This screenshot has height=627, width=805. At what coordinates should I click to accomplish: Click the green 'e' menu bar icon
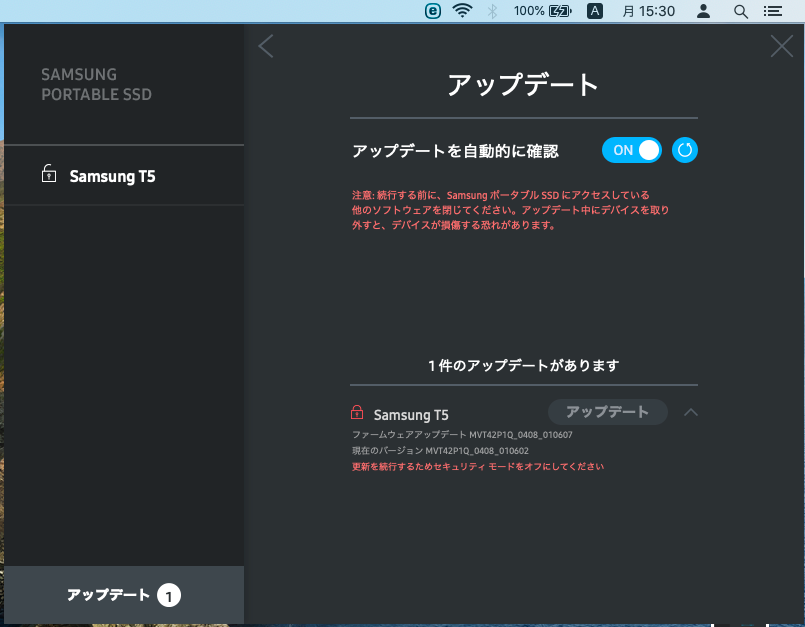point(432,11)
